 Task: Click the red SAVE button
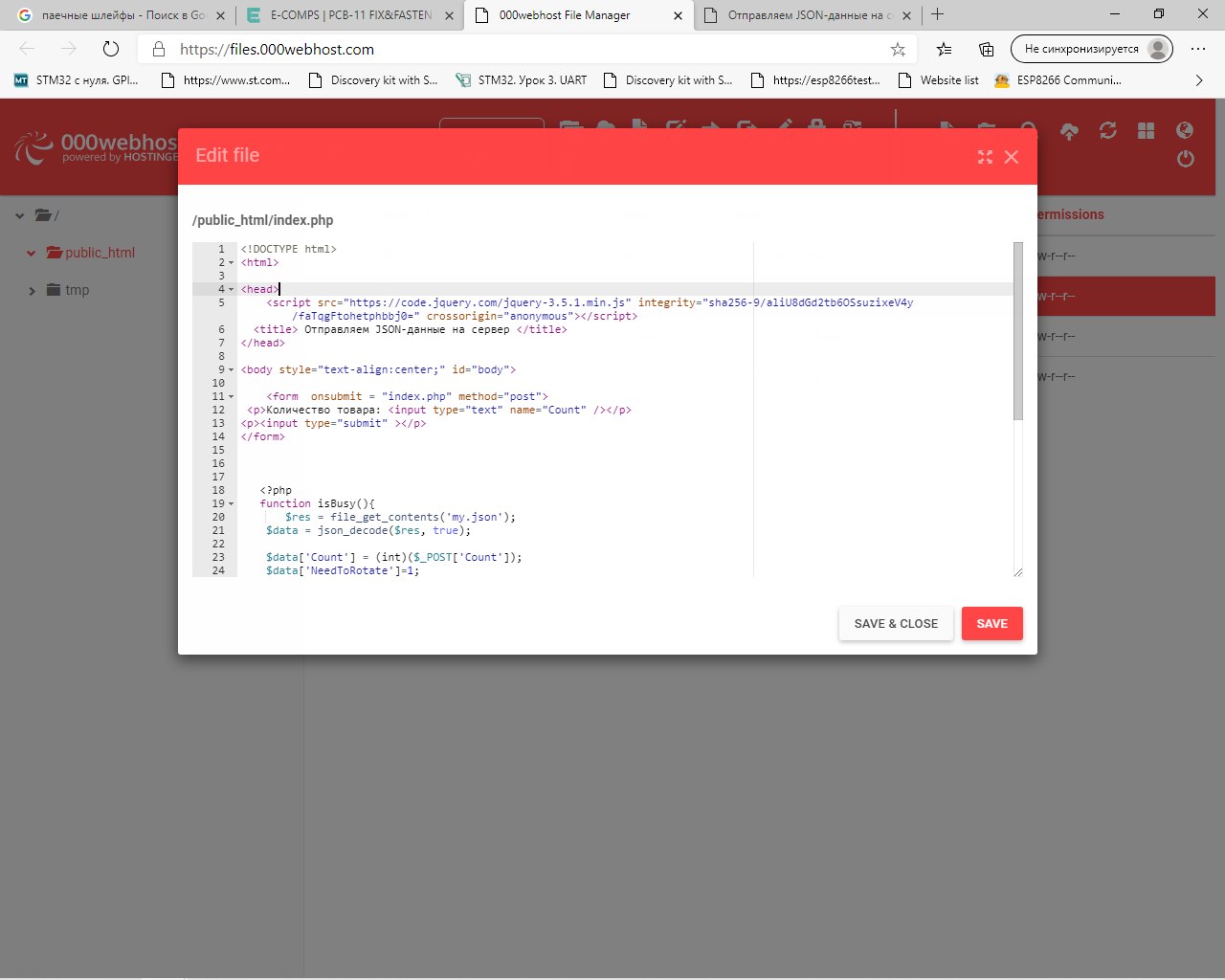[991, 623]
